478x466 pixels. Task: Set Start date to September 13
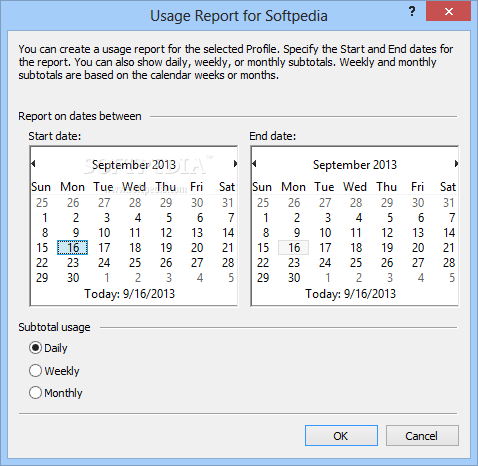click(x=197, y=233)
